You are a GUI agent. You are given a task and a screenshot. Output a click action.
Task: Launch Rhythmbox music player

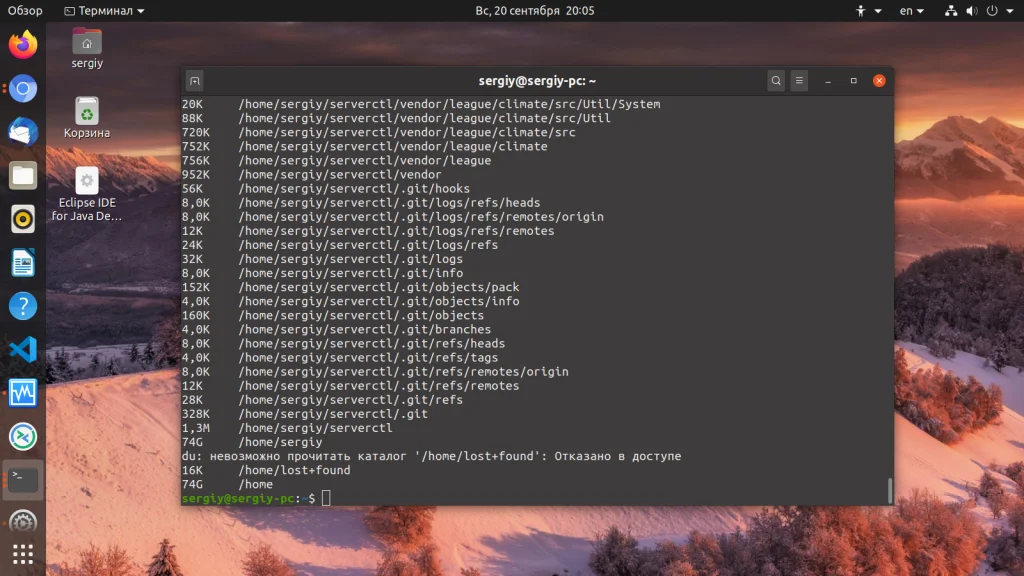click(x=23, y=219)
